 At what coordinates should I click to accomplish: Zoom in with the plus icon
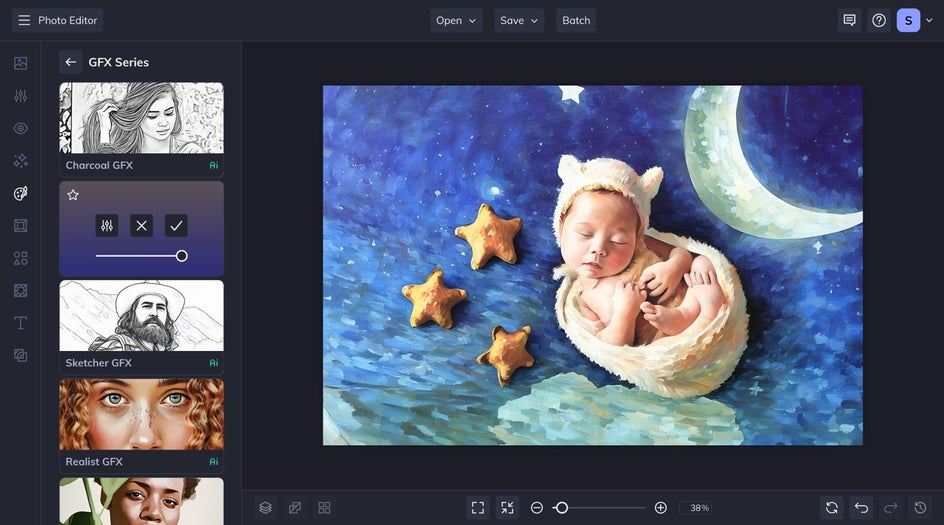tap(660, 508)
